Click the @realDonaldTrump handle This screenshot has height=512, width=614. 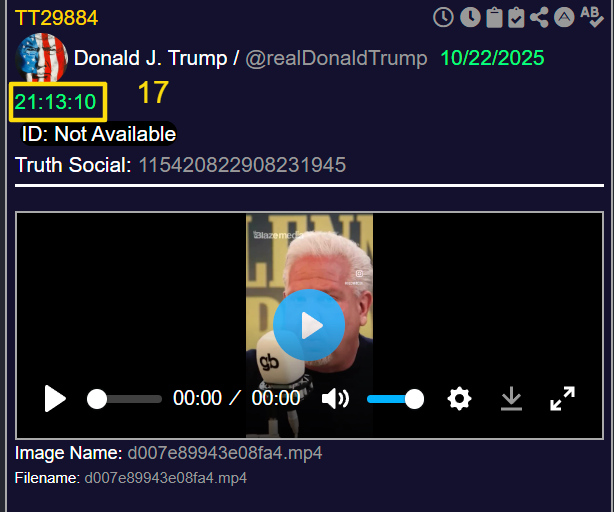(336, 58)
